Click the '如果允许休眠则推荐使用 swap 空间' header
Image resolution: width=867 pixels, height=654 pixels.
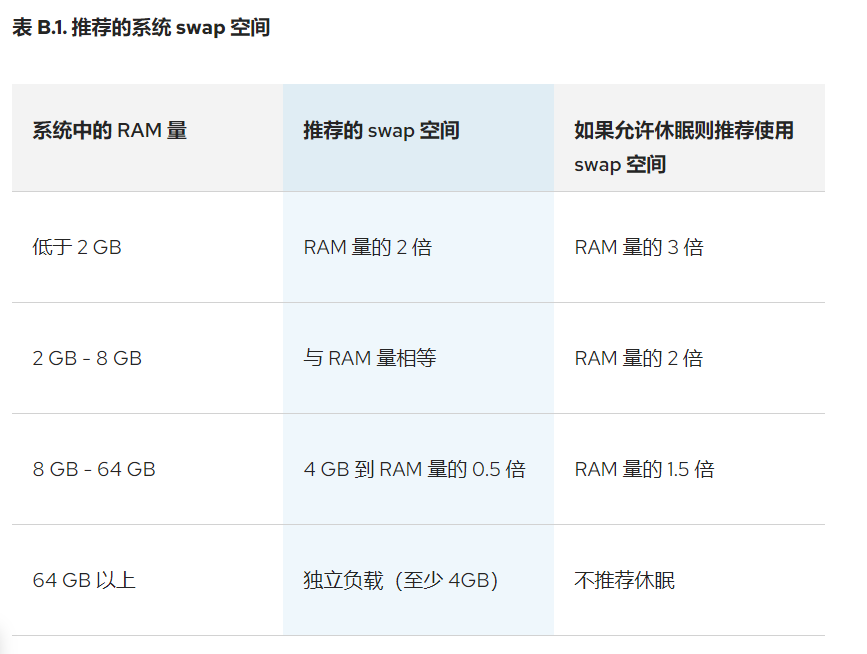[683, 146]
